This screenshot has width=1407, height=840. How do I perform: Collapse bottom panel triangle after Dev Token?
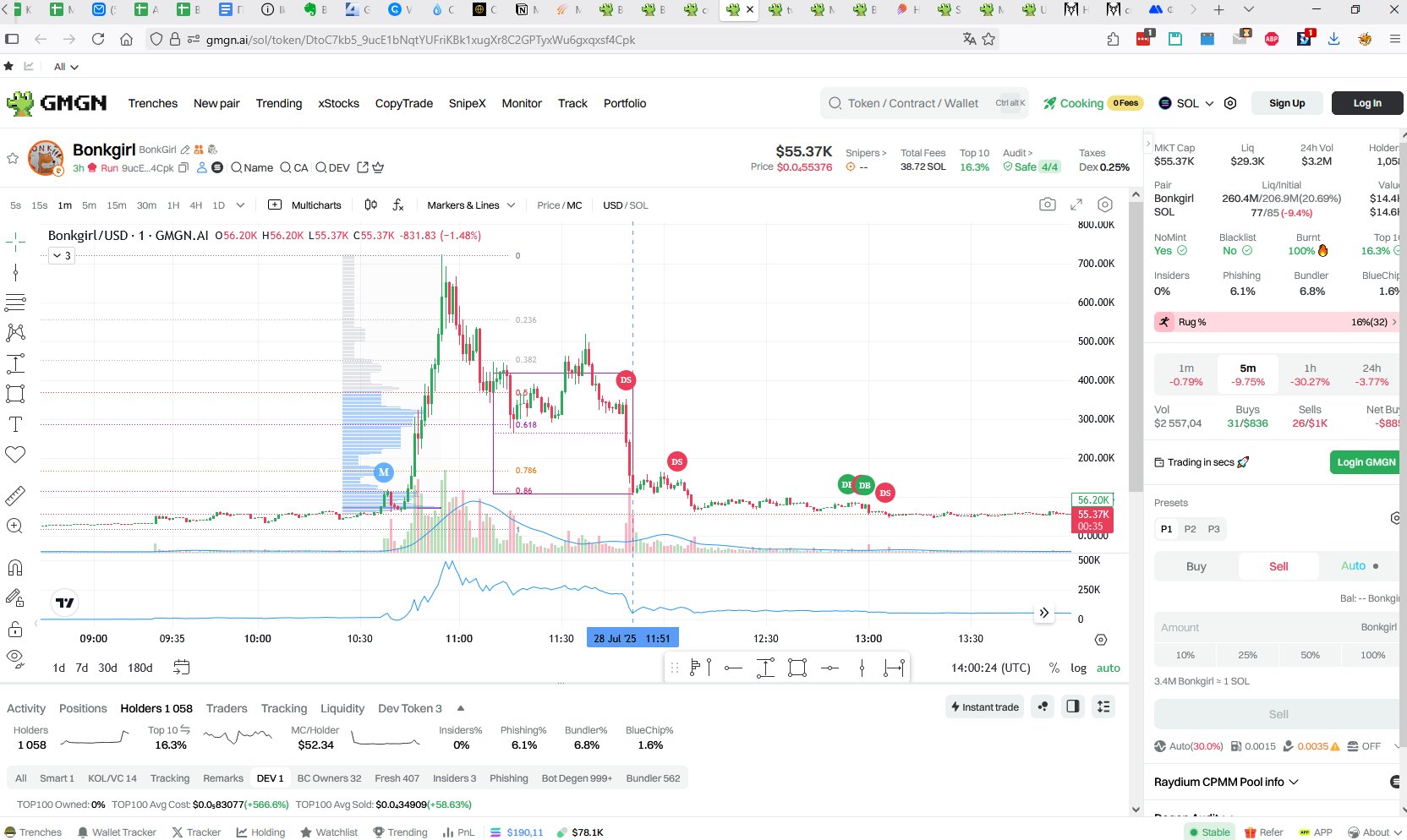coord(460,708)
